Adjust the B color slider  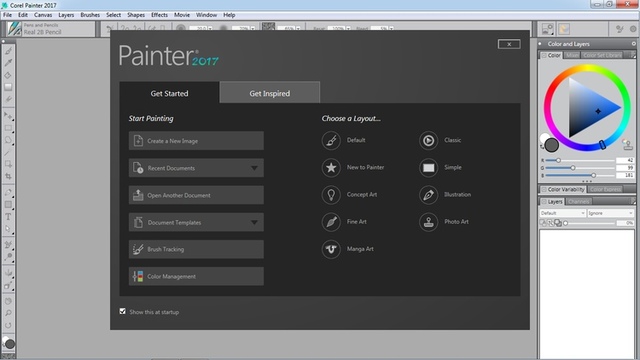coord(580,175)
